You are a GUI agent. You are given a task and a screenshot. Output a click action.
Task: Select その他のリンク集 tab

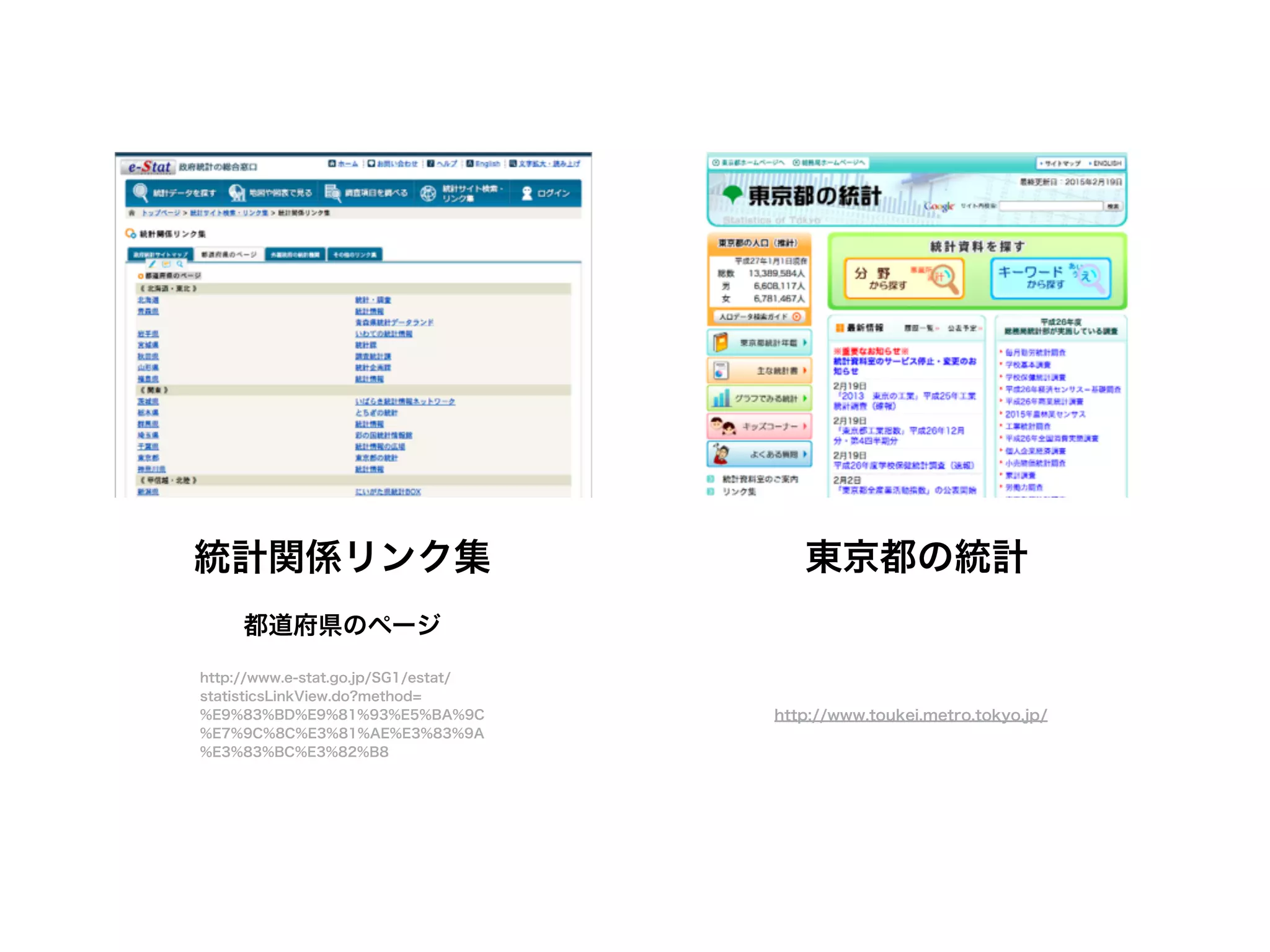click(355, 254)
